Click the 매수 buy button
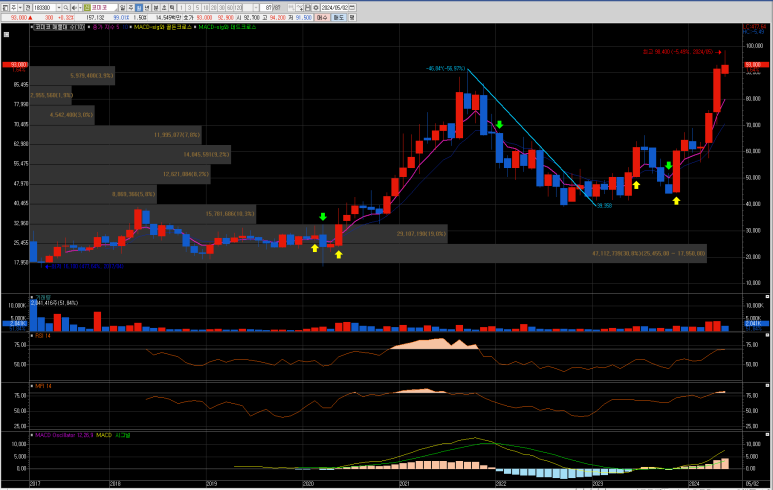This screenshot has height=490, width=773. click(x=322, y=18)
